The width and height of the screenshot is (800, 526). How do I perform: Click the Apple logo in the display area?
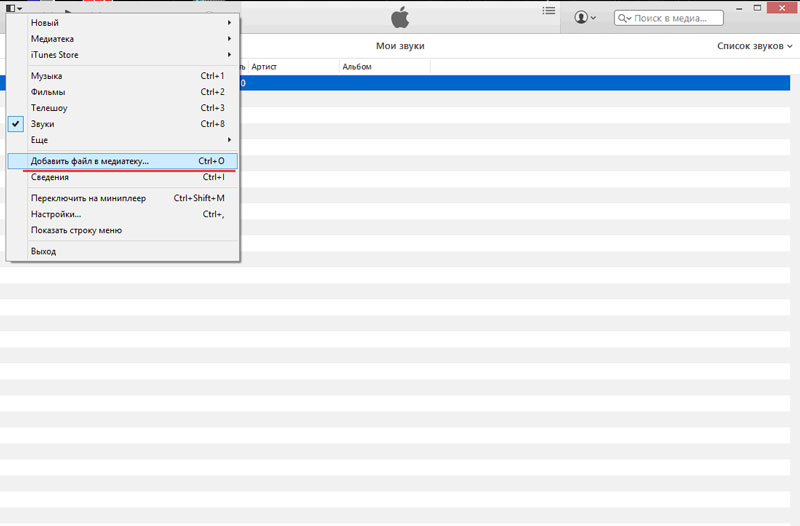click(400, 17)
